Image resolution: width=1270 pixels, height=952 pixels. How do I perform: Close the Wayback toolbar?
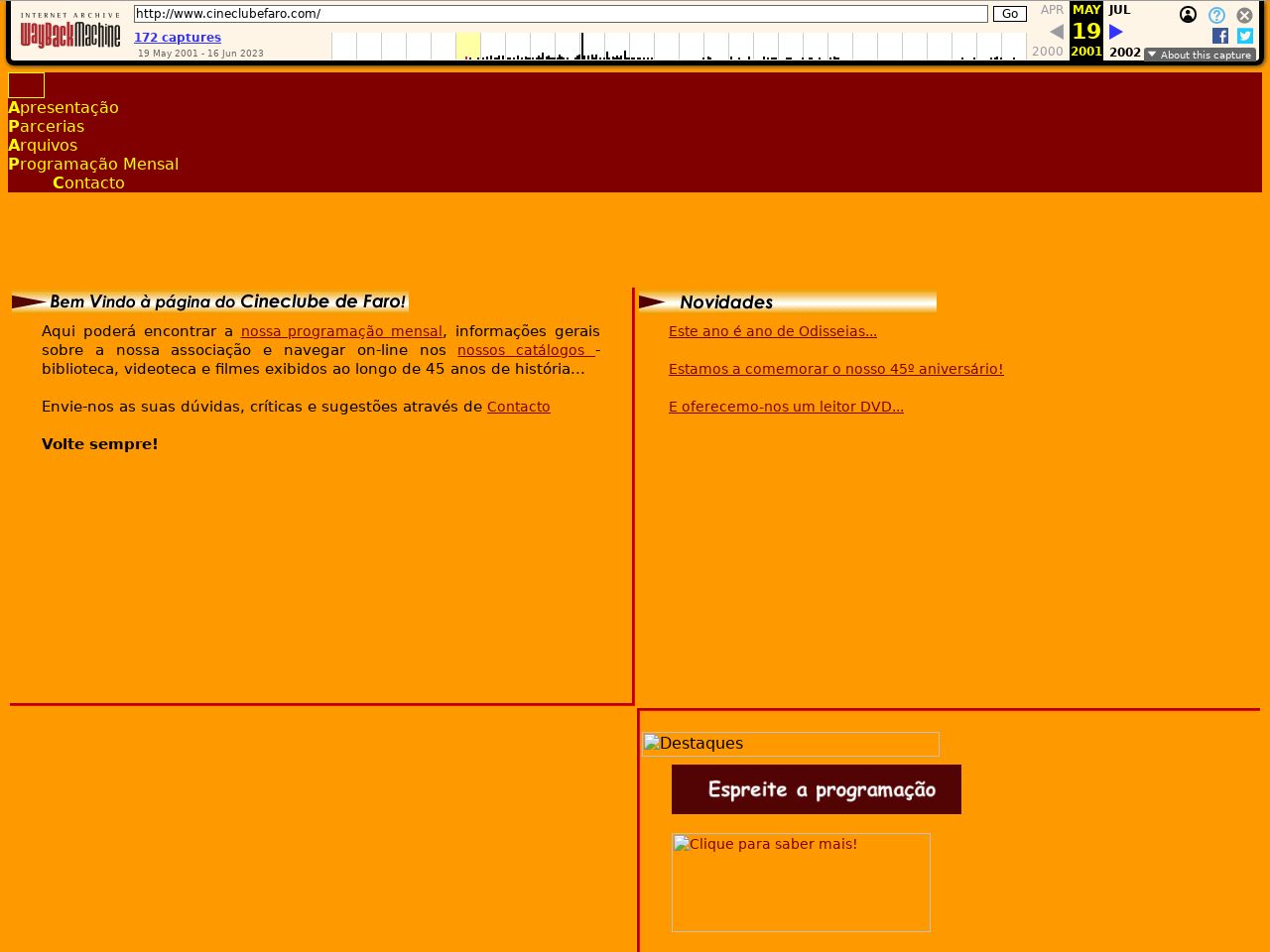1244,15
